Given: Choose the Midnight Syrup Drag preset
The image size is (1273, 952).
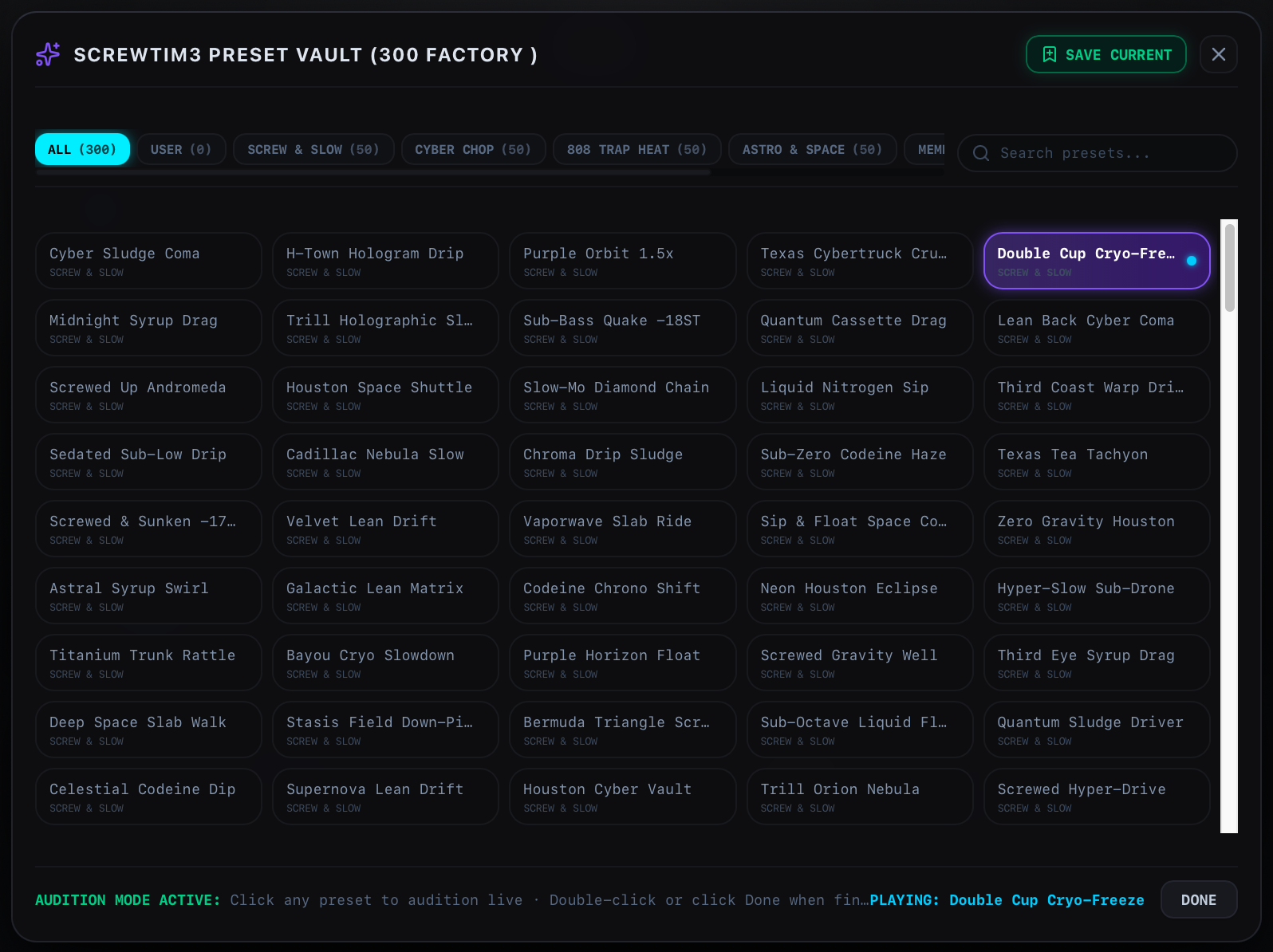Looking at the screenshot, I should (x=148, y=328).
